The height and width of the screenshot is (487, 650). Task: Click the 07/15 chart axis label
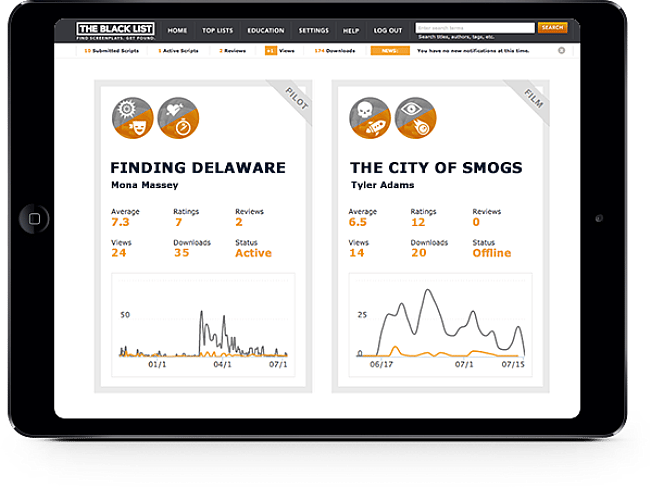point(513,364)
